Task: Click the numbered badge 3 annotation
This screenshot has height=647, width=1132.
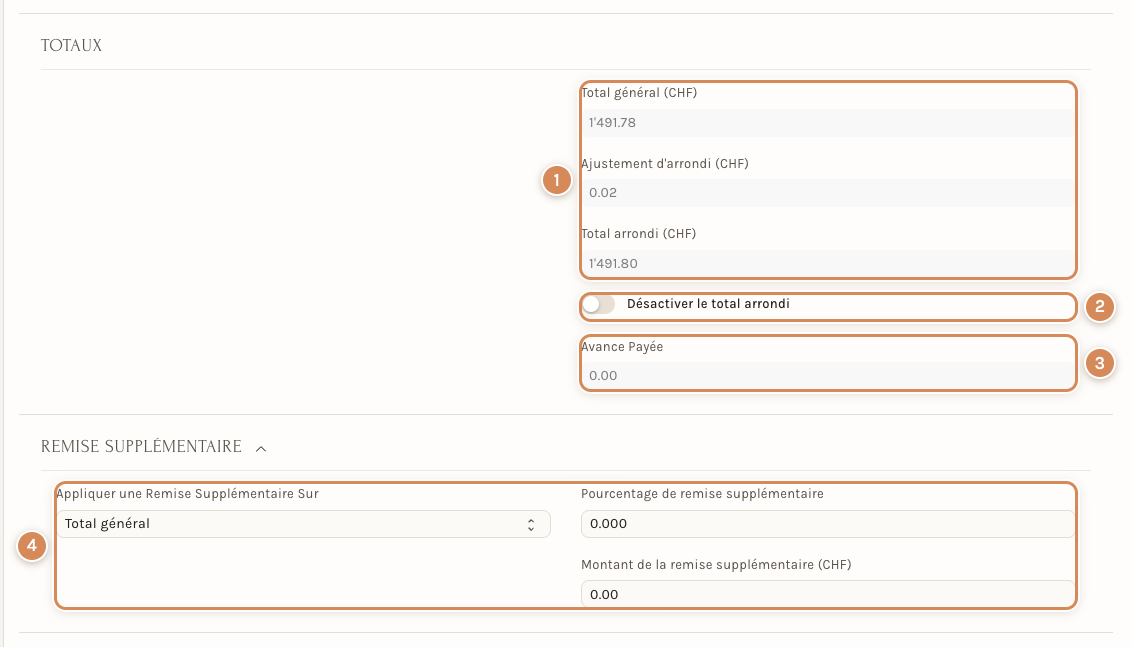Action: coord(1099,362)
